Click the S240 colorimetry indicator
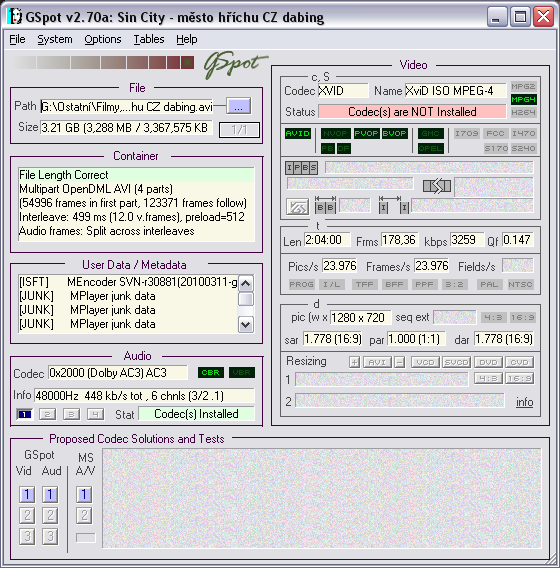Image resolution: width=560 pixels, height=568 pixels. tap(523, 148)
